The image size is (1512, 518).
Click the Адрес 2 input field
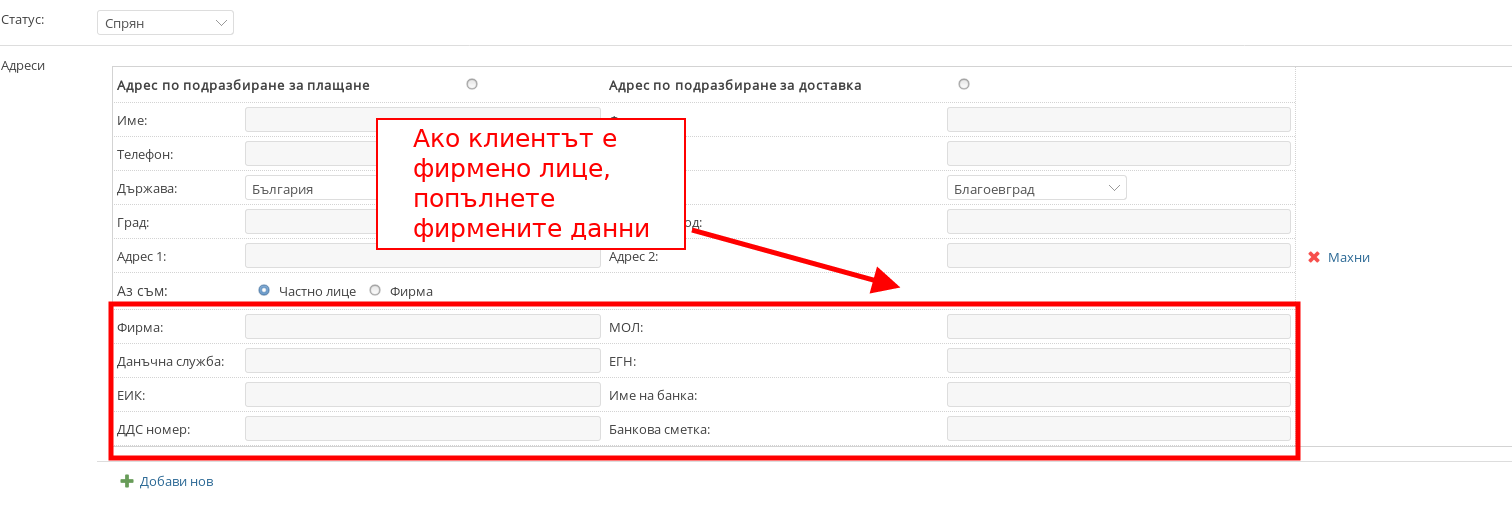(1118, 256)
